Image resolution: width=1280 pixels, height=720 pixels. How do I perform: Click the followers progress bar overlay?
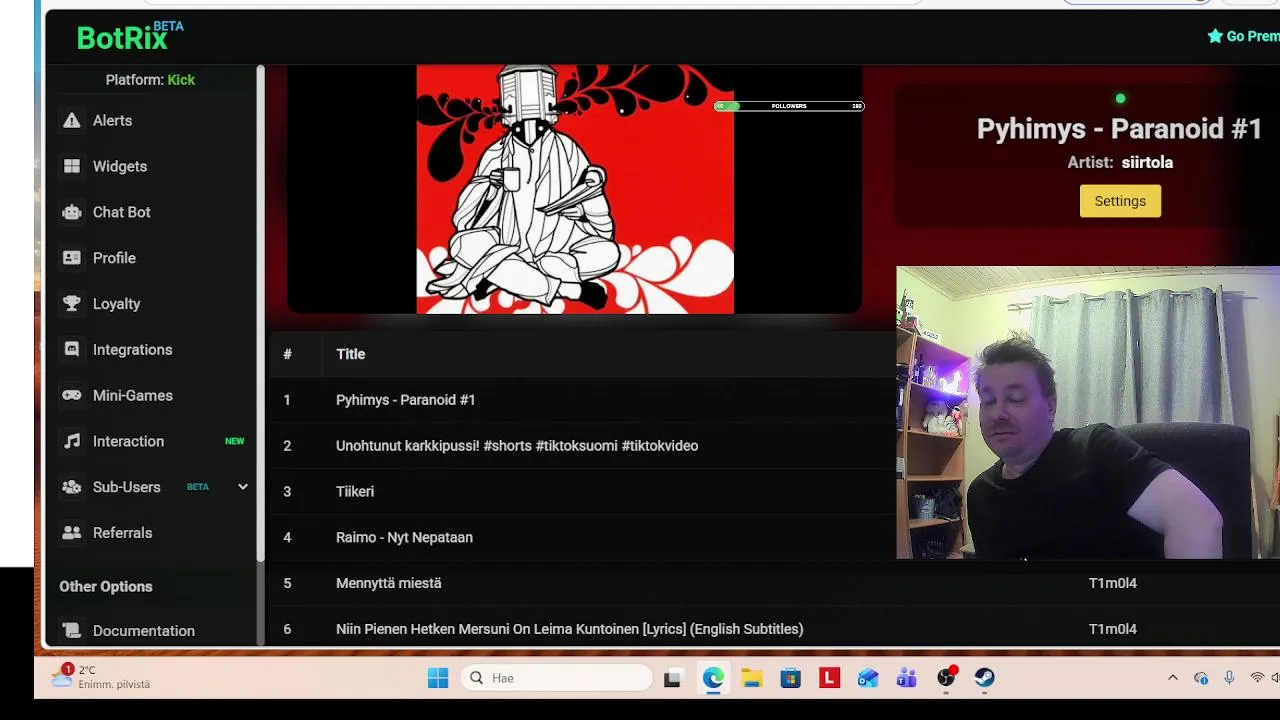pos(789,106)
